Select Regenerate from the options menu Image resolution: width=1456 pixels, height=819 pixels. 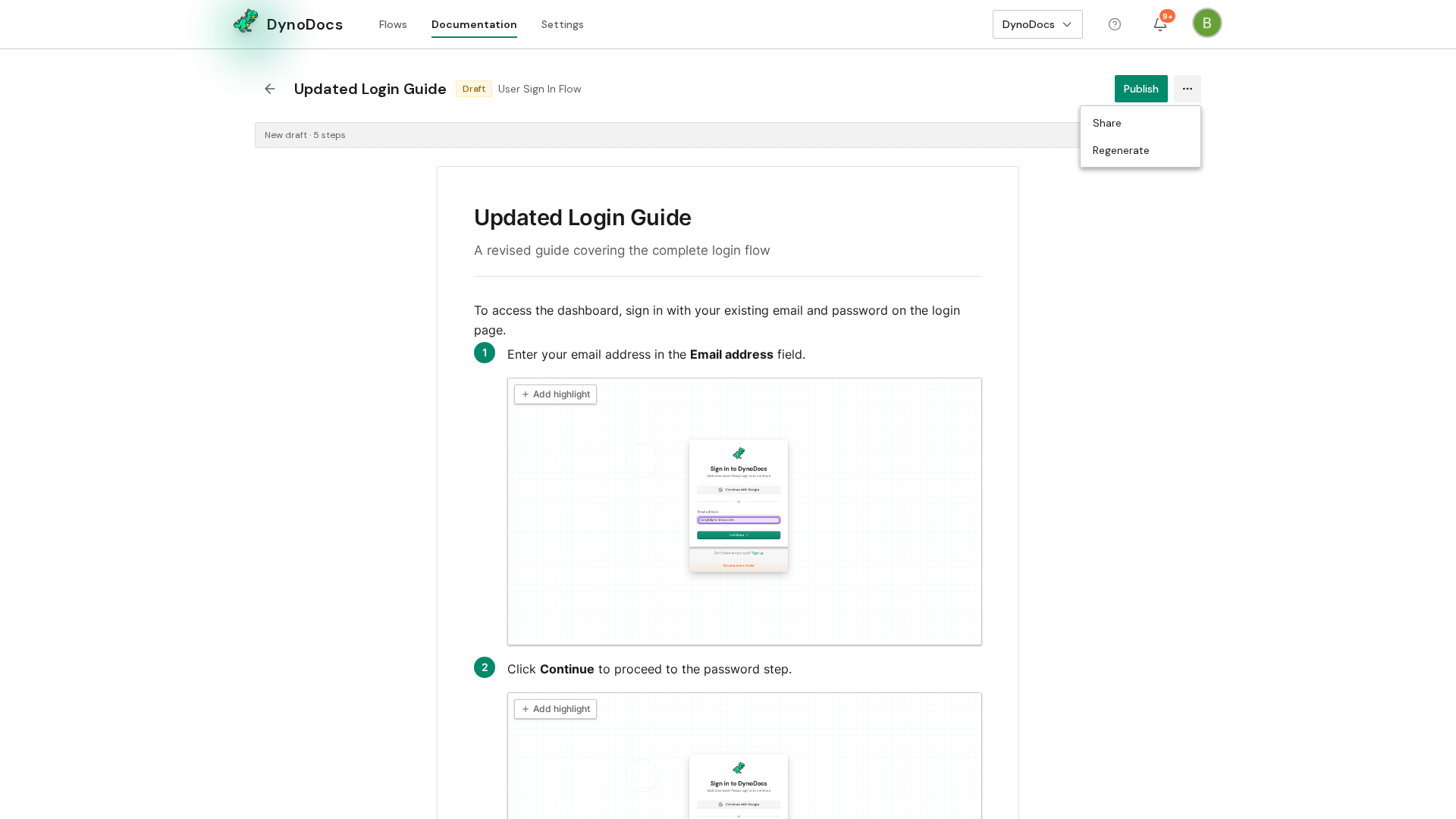tap(1141, 150)
